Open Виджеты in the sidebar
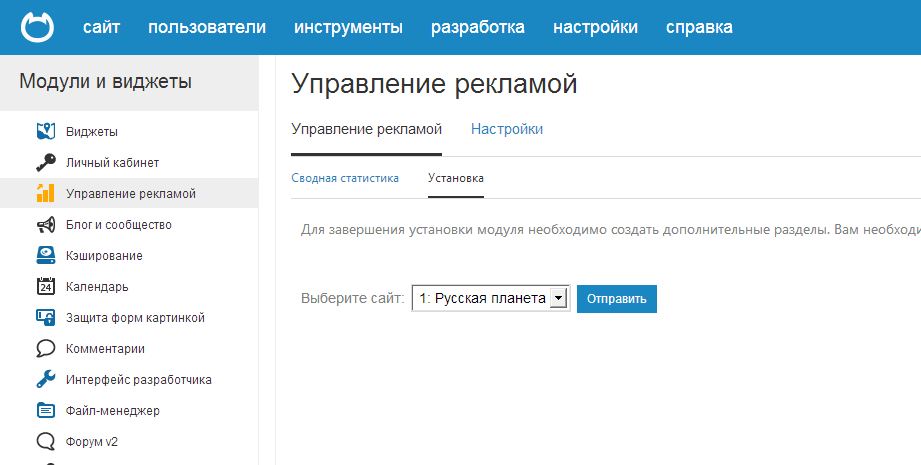 click(92, 132)
